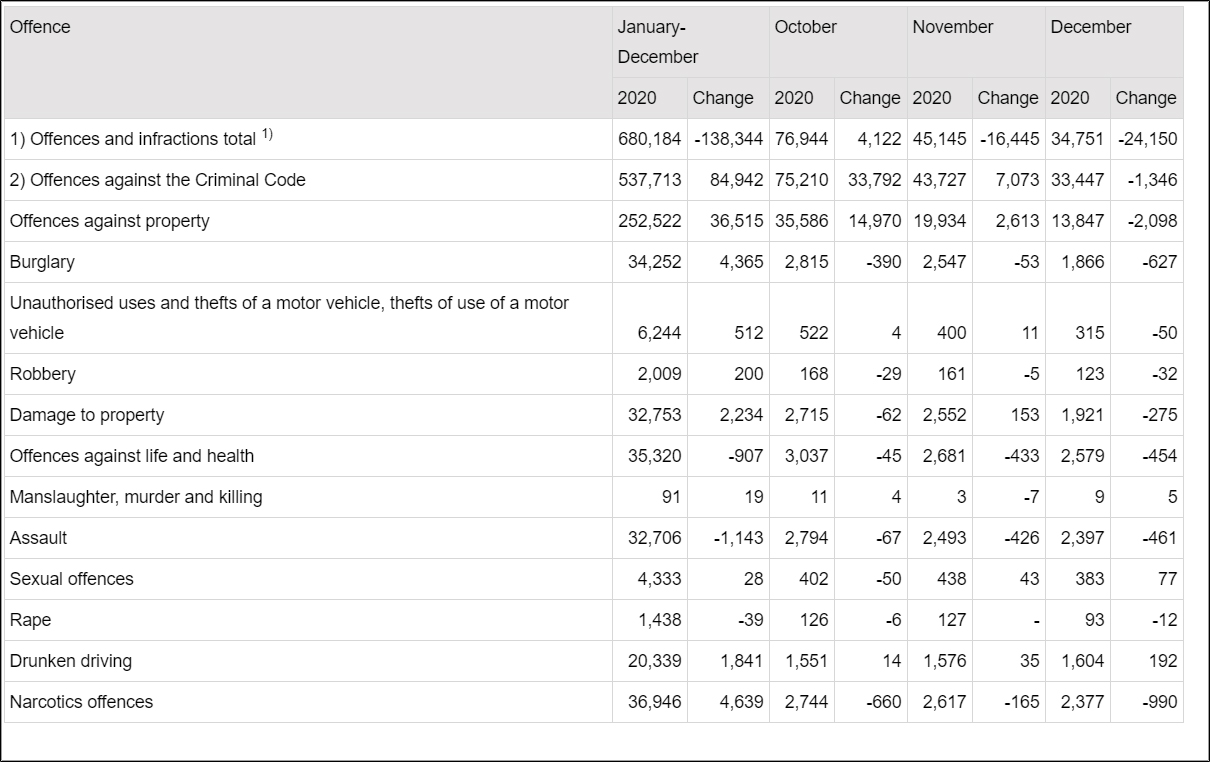Viewport: 1210px width, 762px height.
Task: Select the Rape row label
Action: pyautogui.click(x=31, y=620)
